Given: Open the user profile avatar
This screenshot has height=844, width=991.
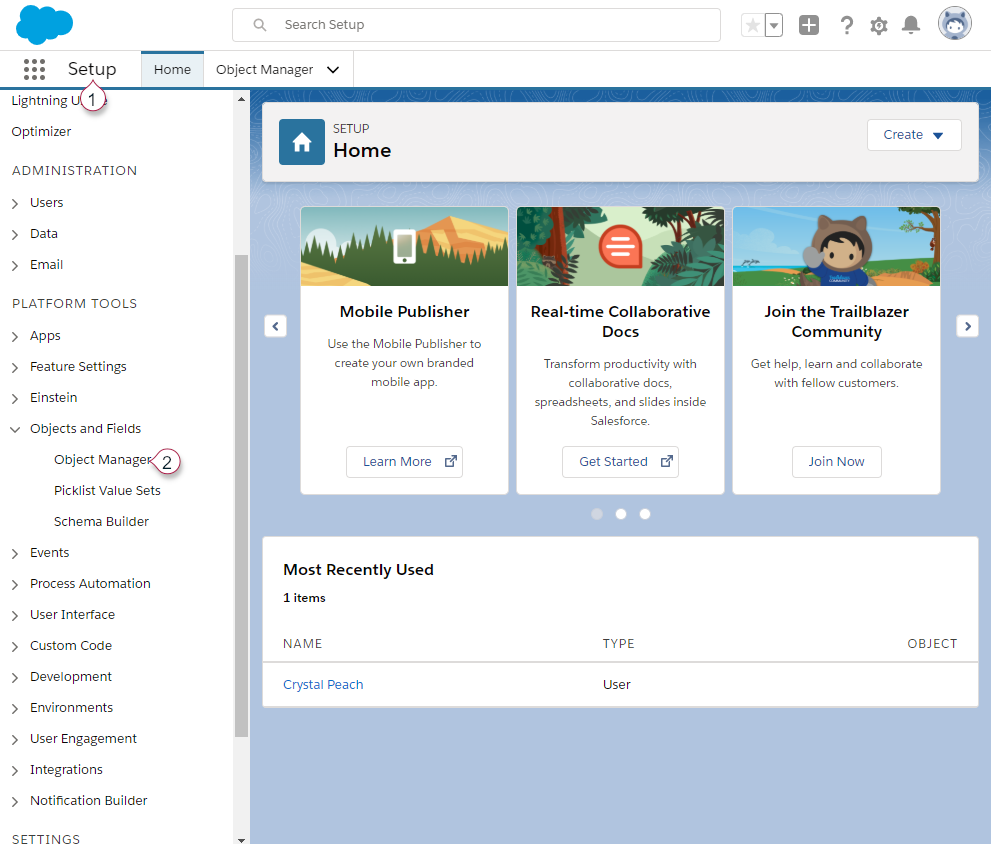Looking at the screenshot, I should (x=954, y=24).
